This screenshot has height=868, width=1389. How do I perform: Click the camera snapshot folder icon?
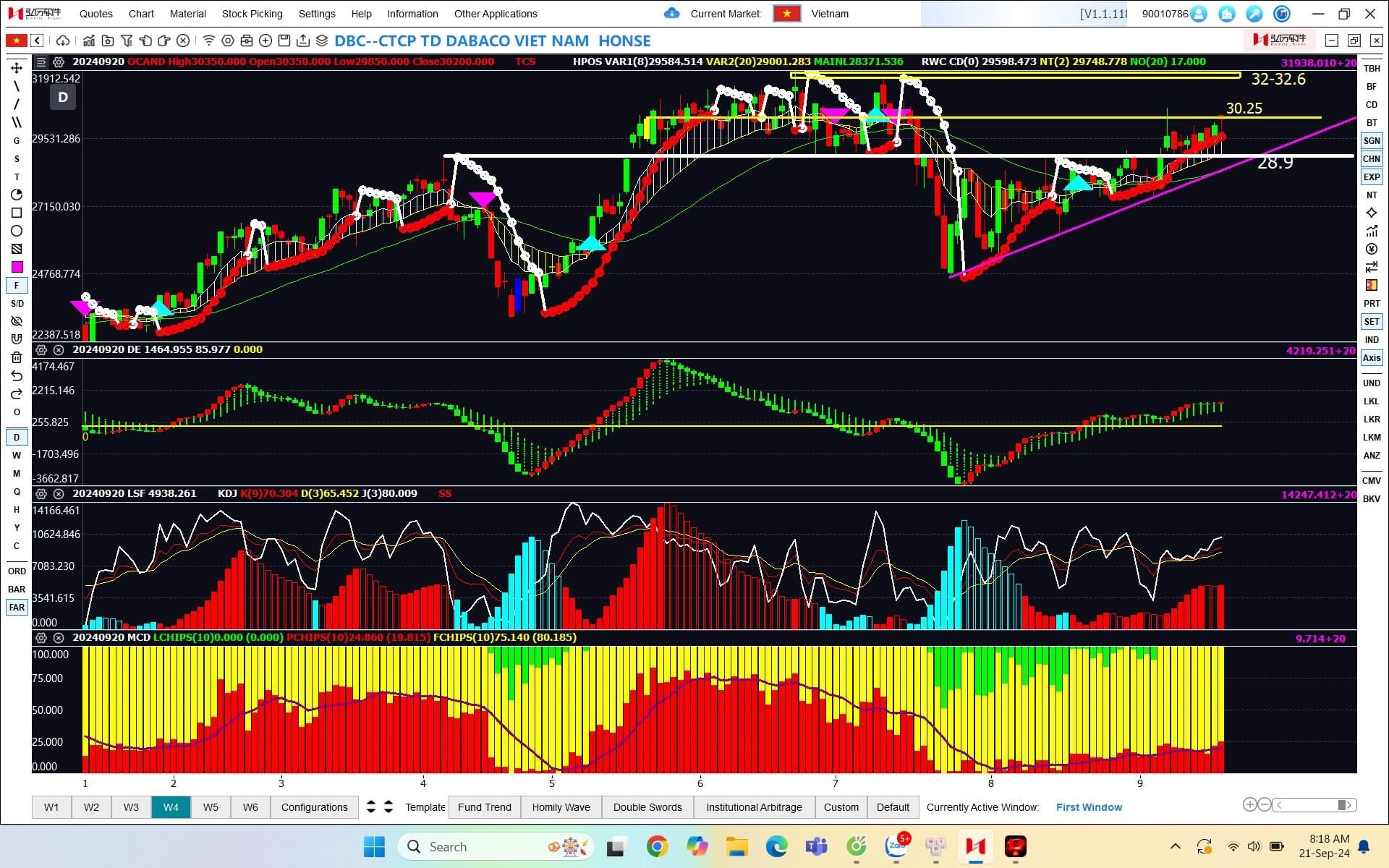tap(108, 41)
